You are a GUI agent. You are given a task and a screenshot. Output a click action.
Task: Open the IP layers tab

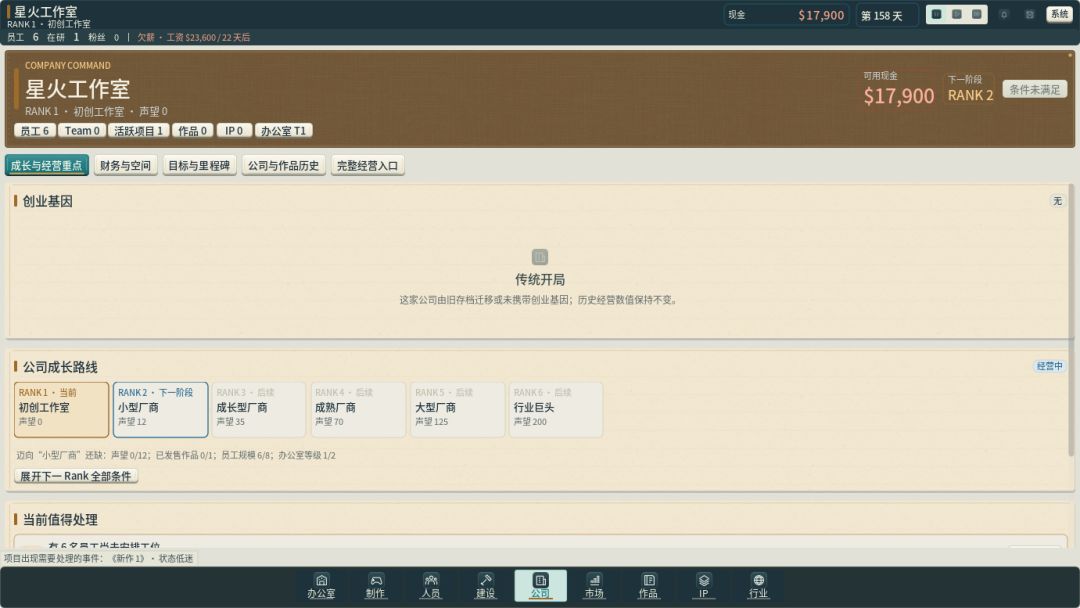[703, 585]
